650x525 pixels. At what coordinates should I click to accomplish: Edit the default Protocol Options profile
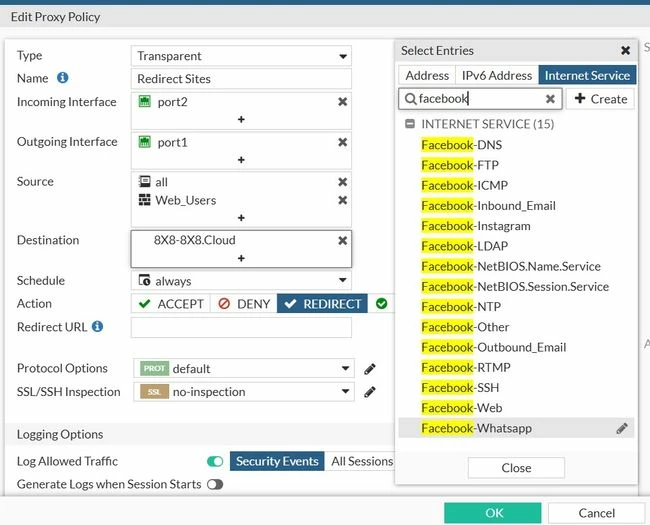tap(370, 369)
